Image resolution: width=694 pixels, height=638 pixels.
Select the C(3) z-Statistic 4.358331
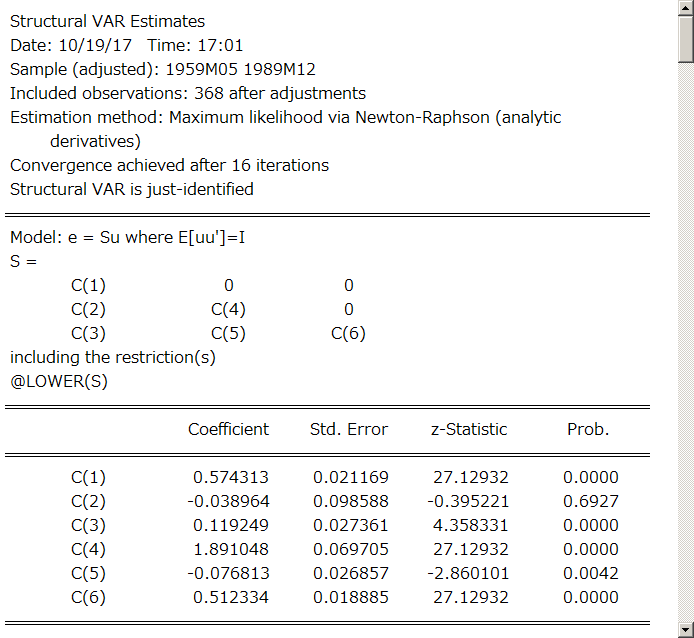470,525
